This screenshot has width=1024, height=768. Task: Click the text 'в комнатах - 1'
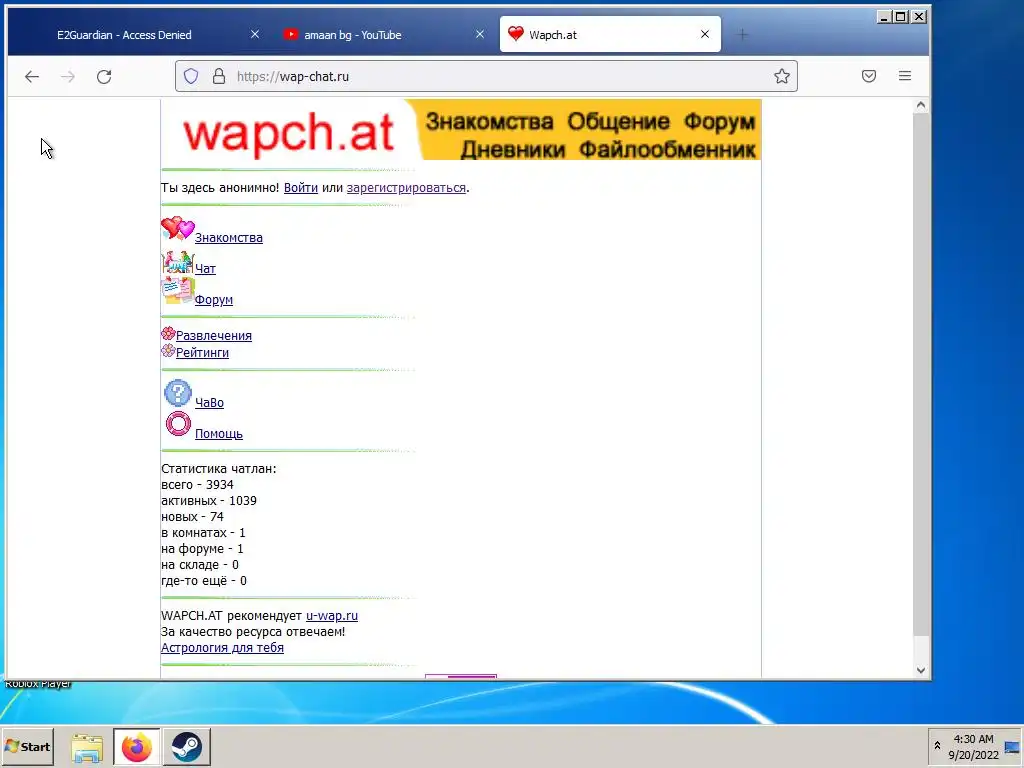(204, 533)
